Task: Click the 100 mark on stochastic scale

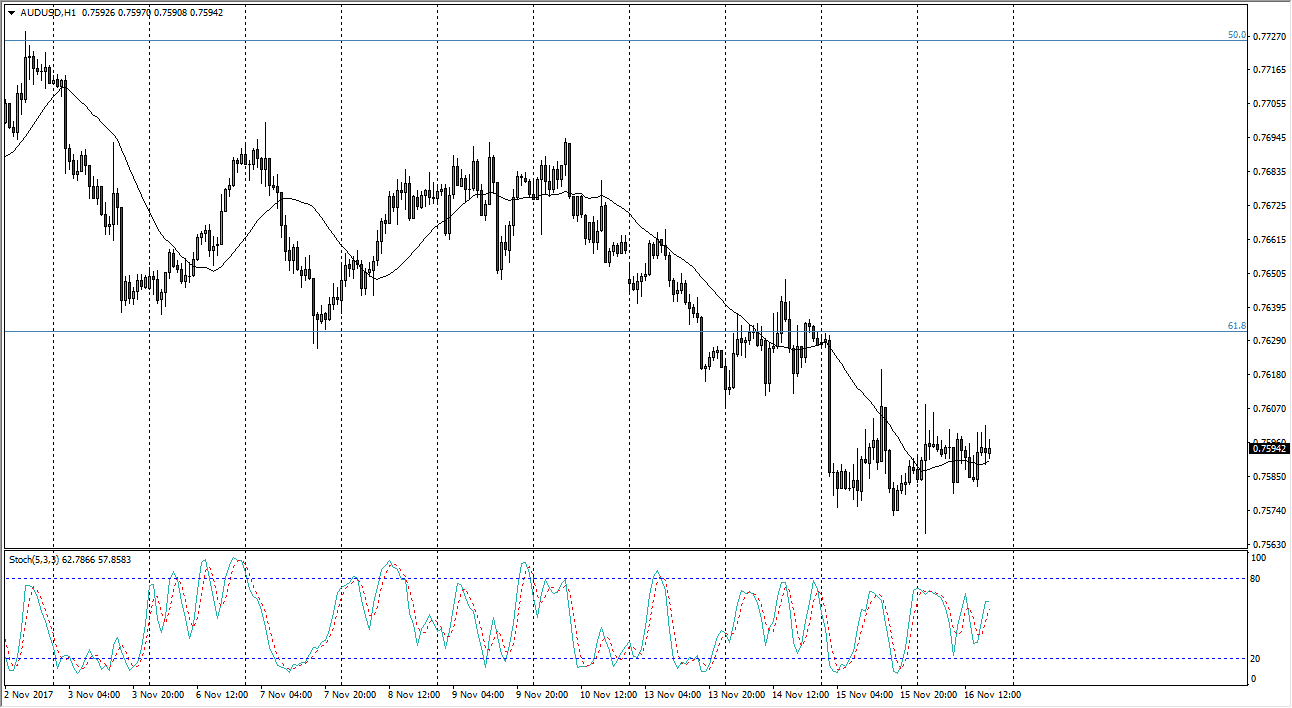Action: click(x=1259, y=557)
